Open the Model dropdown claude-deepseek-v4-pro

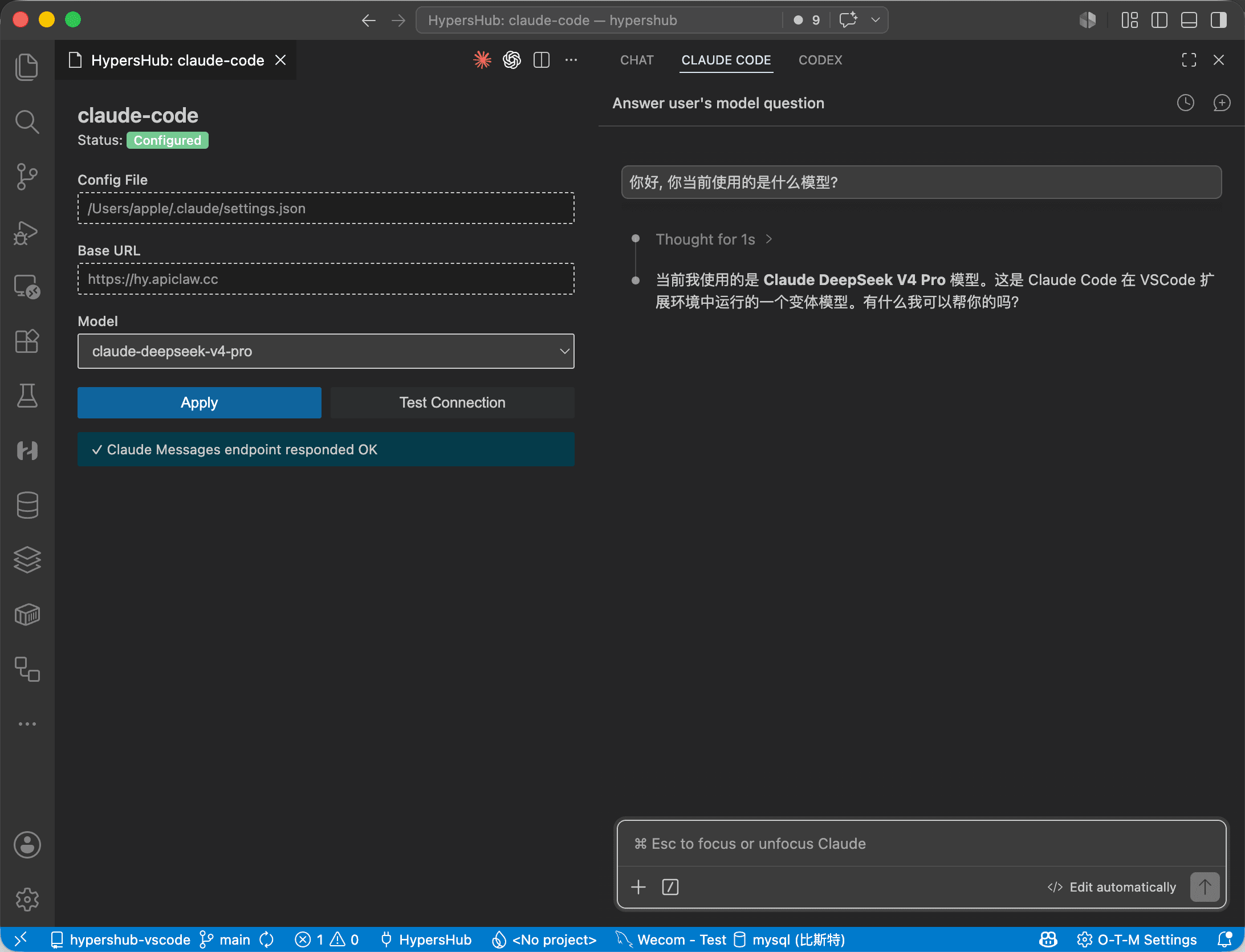(326, 351)
